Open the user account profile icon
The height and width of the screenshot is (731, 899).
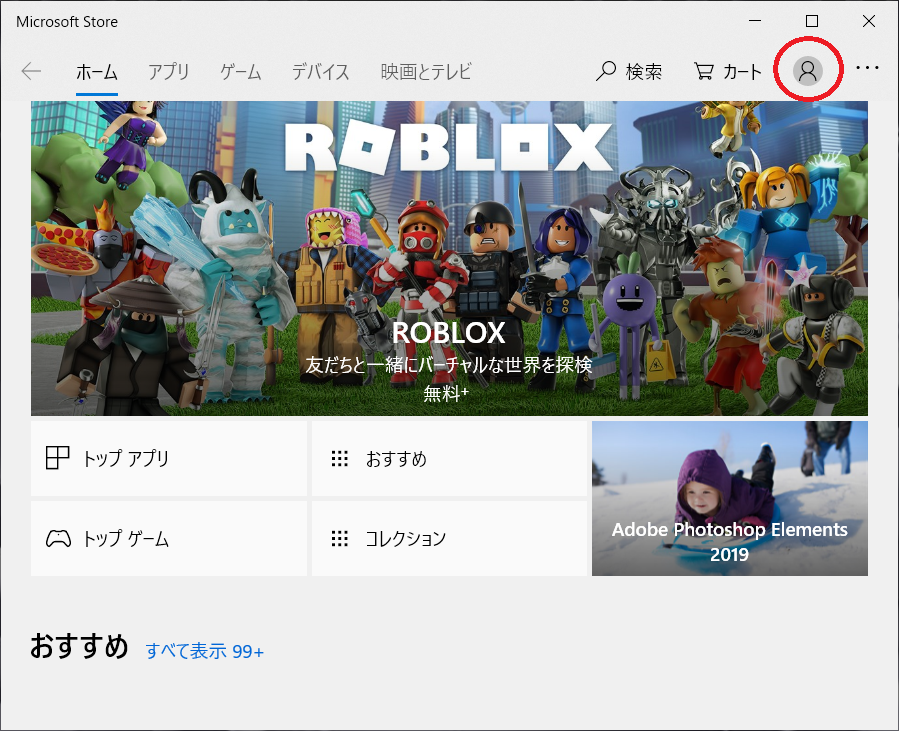coord(808,71)
